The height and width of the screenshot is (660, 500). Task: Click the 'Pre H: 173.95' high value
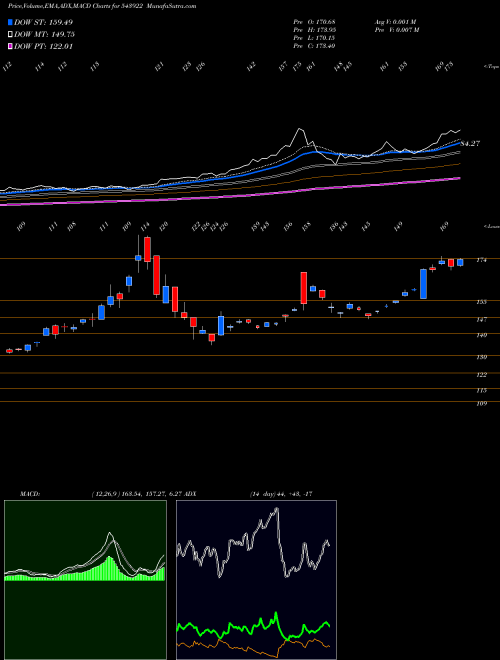tap(314, 30)
